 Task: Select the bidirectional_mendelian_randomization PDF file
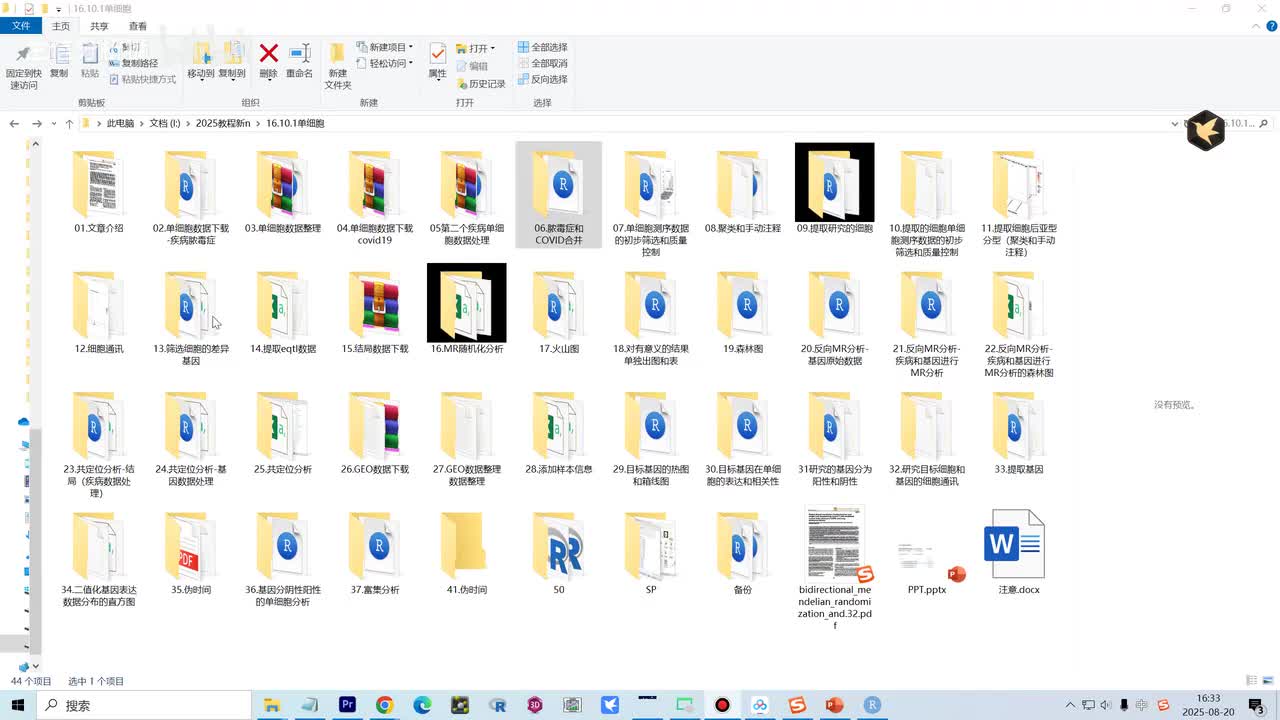point(835,568)
